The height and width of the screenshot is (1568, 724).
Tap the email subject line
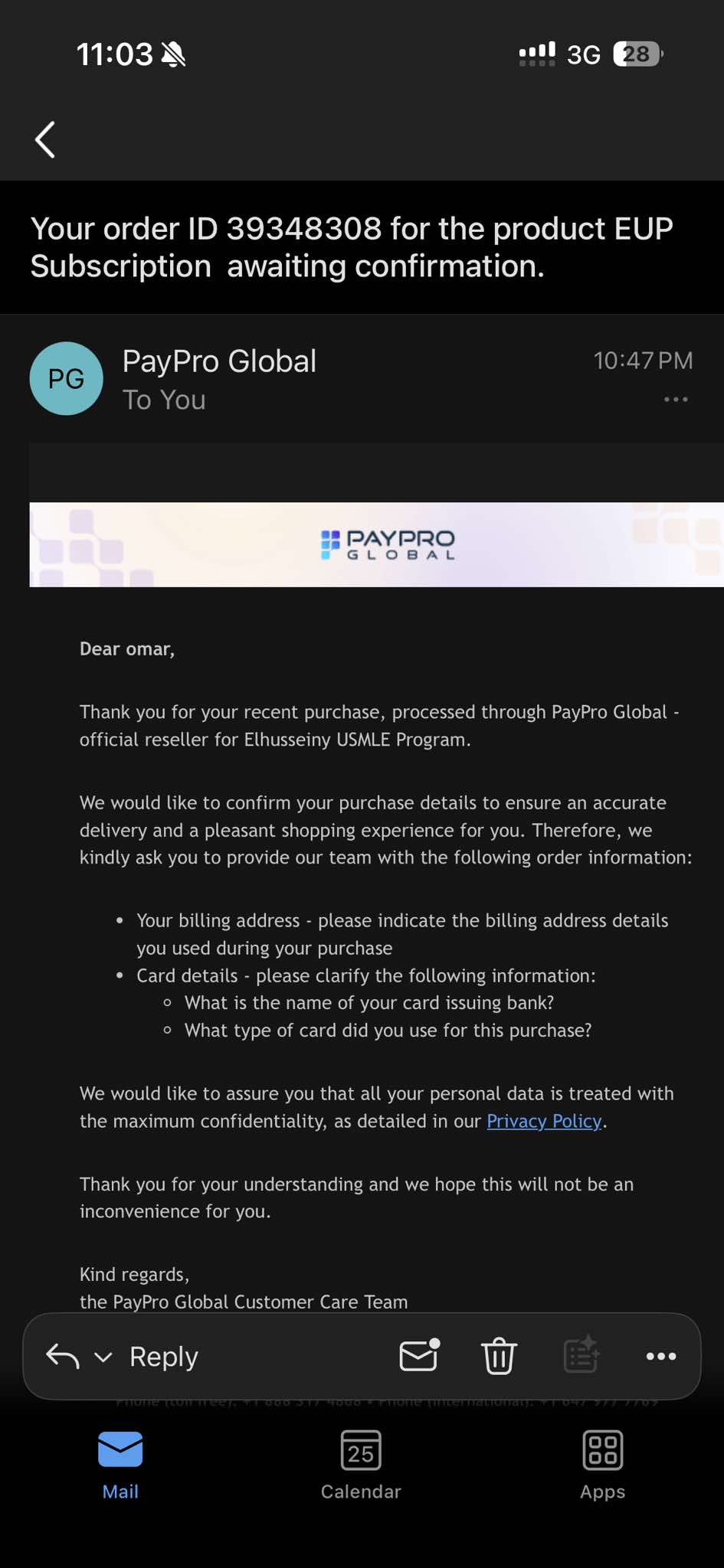(352, 247)
